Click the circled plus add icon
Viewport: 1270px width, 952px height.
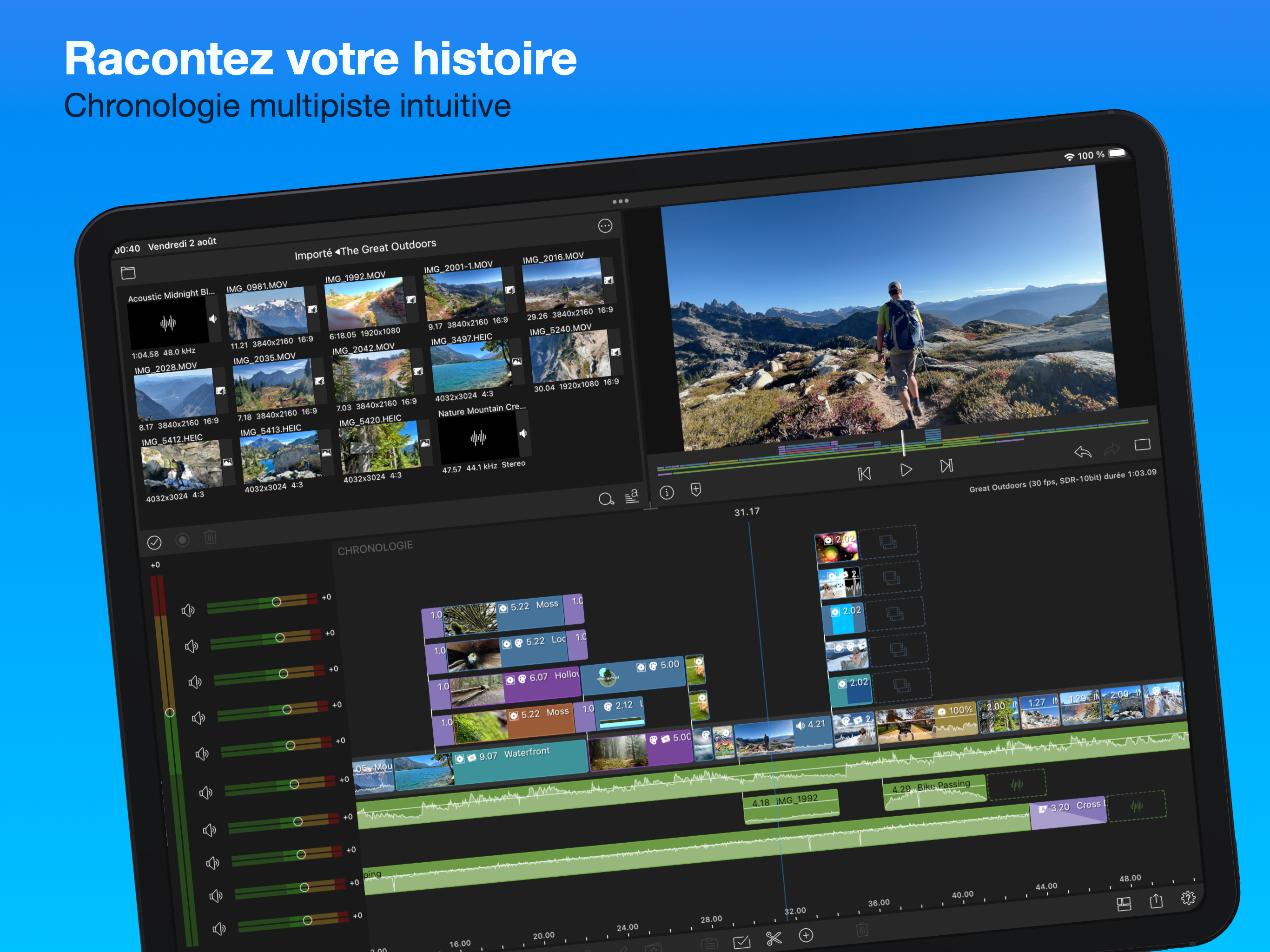pyautogui.click(x=806, y=935)
